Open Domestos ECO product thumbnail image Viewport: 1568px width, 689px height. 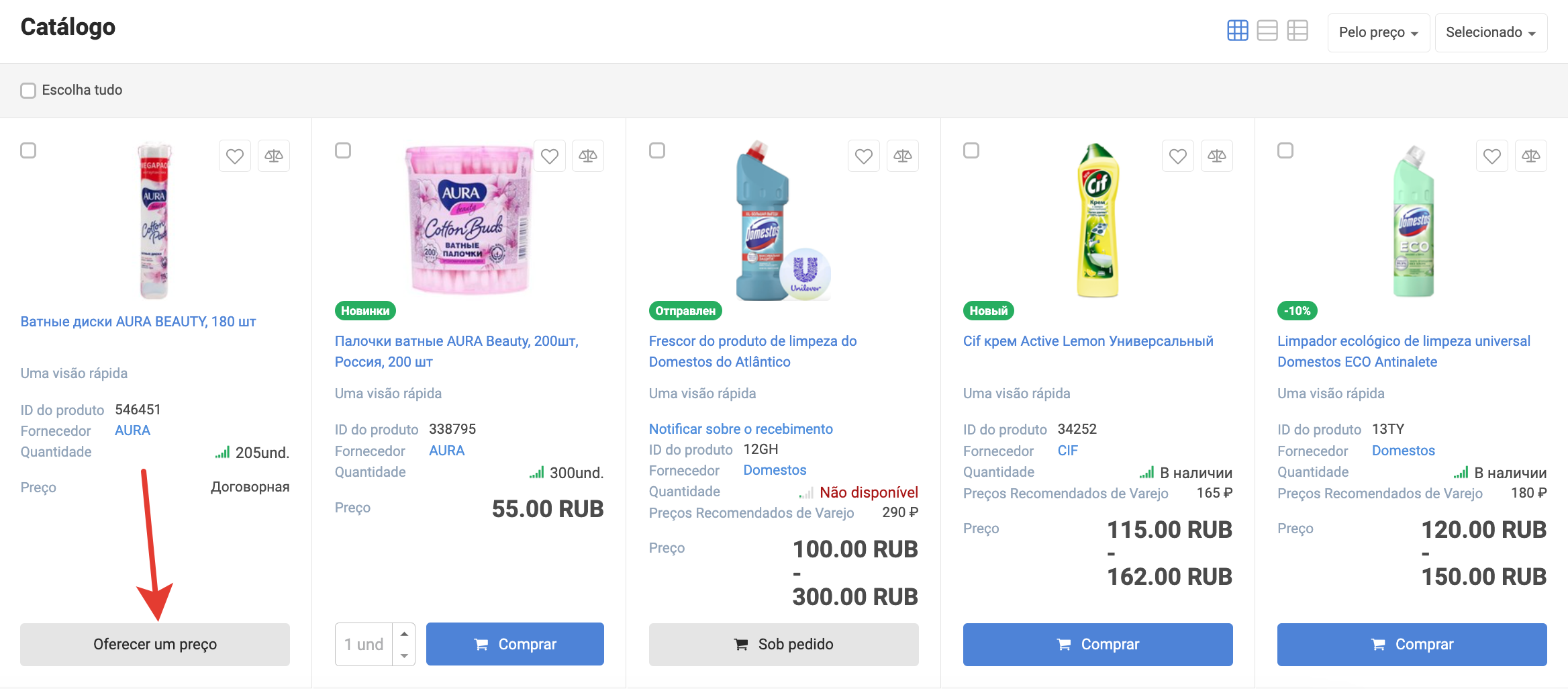1413,222
